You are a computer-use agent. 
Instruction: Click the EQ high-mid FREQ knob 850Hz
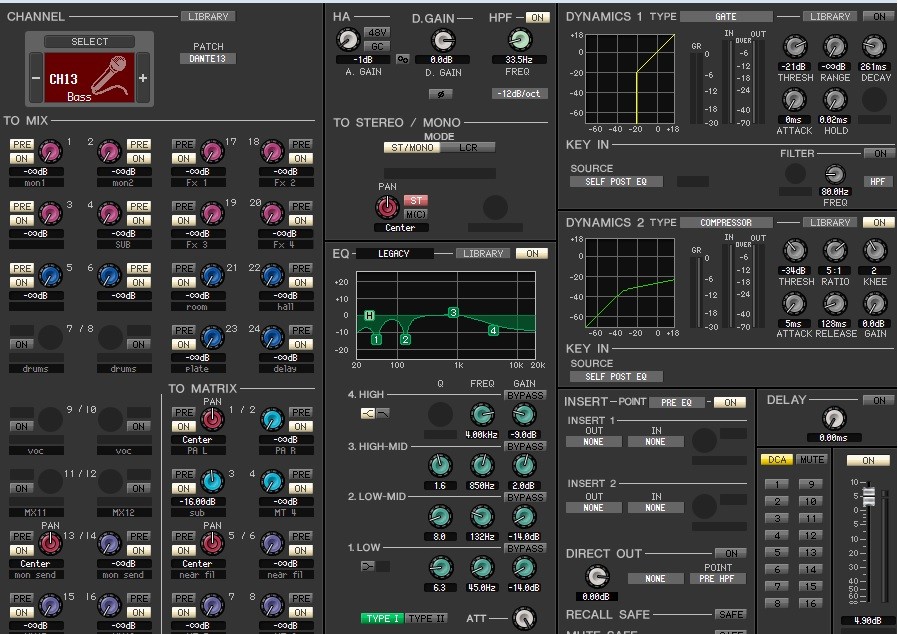click(482, 466)
